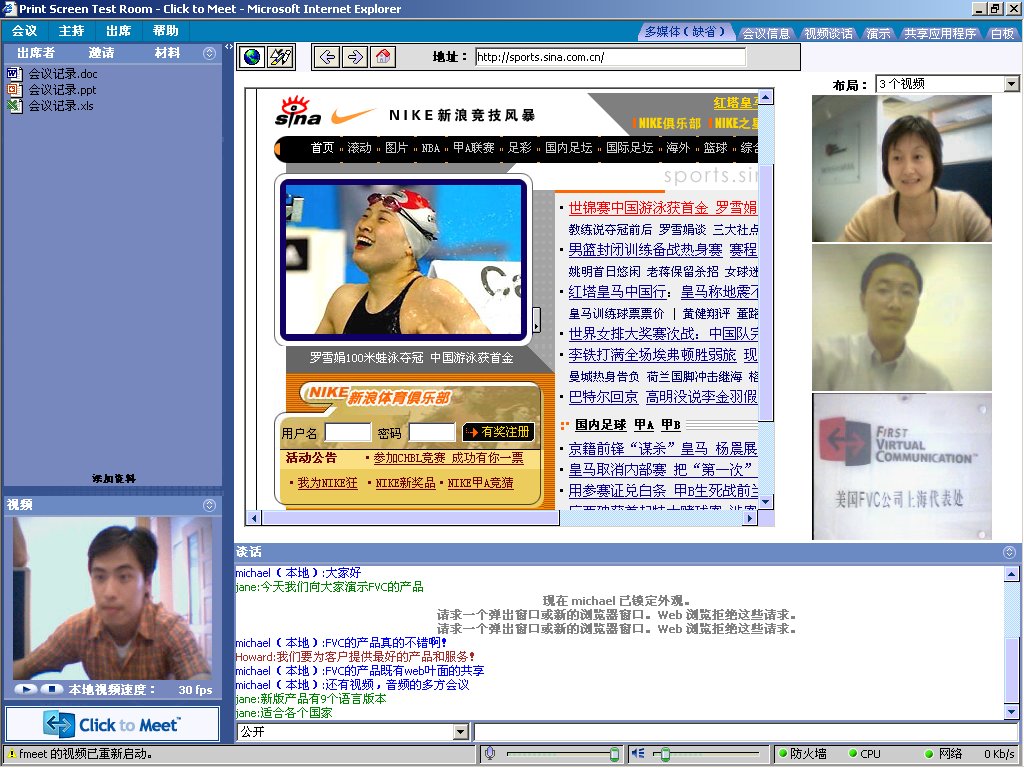The width and height of the screenshot is (1024, 768).
Task: Collapse the 视频 video panel
Action: pos(209,505)
